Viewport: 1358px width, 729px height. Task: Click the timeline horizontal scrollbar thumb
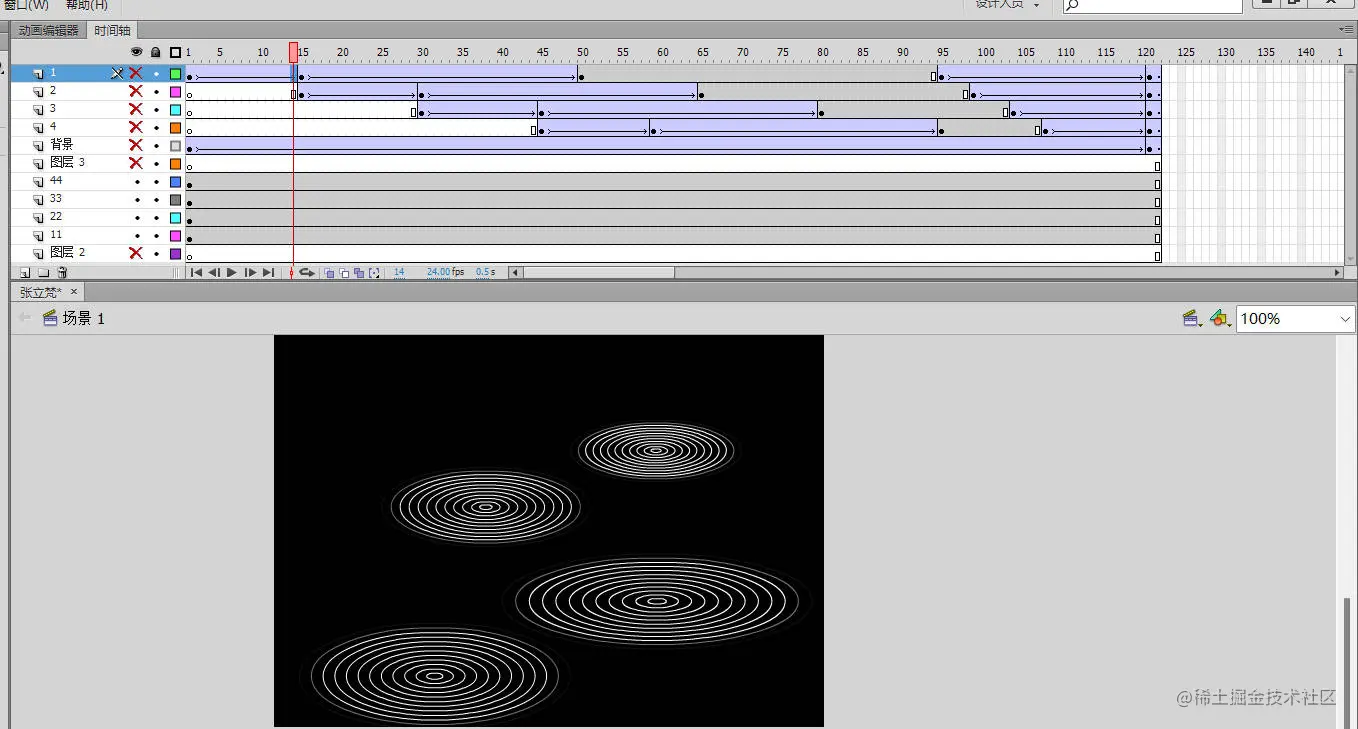599,272
